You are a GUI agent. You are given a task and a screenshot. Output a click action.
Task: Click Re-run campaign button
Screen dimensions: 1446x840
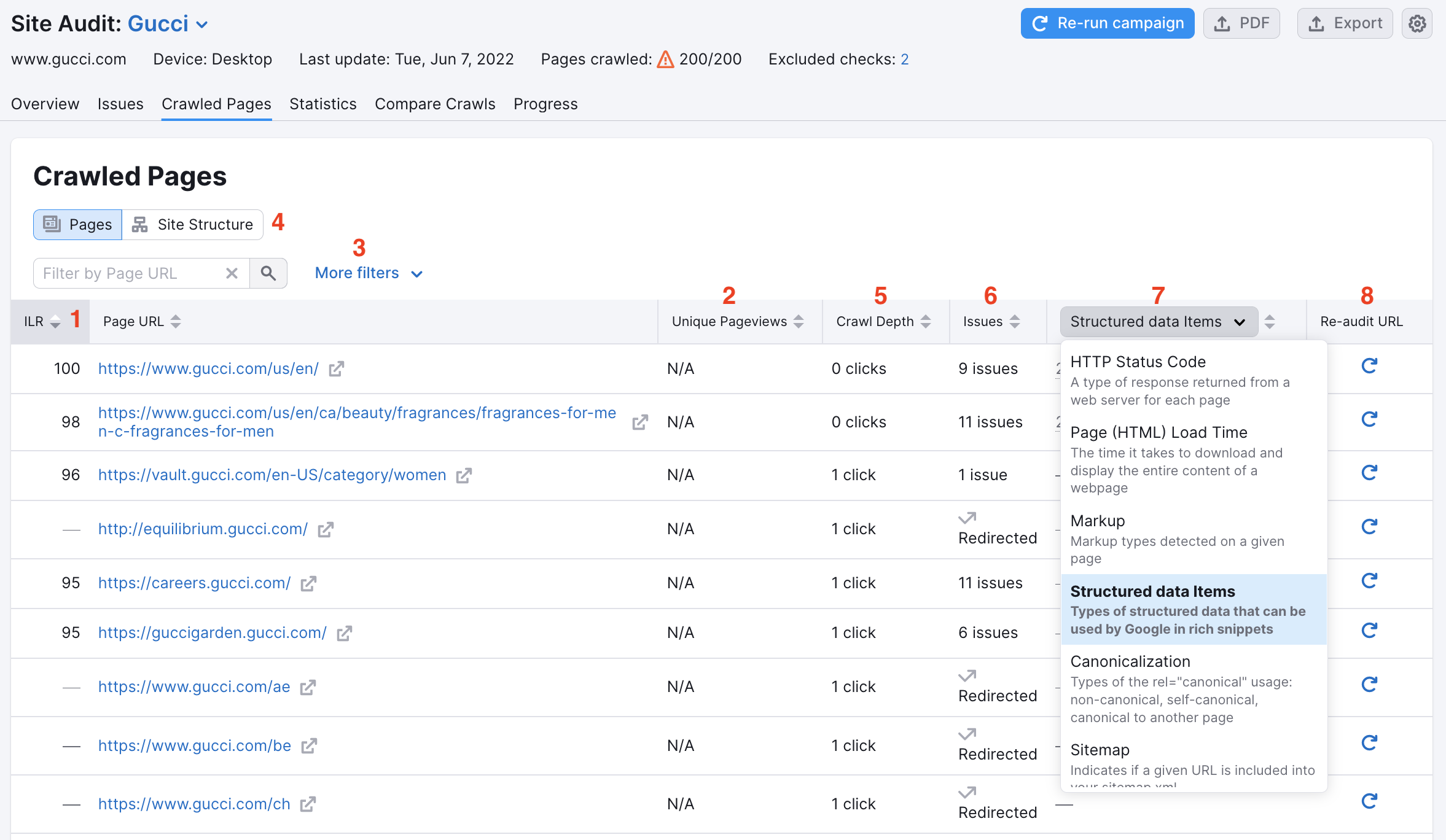pyautogui.click(x=1108, y=24)
